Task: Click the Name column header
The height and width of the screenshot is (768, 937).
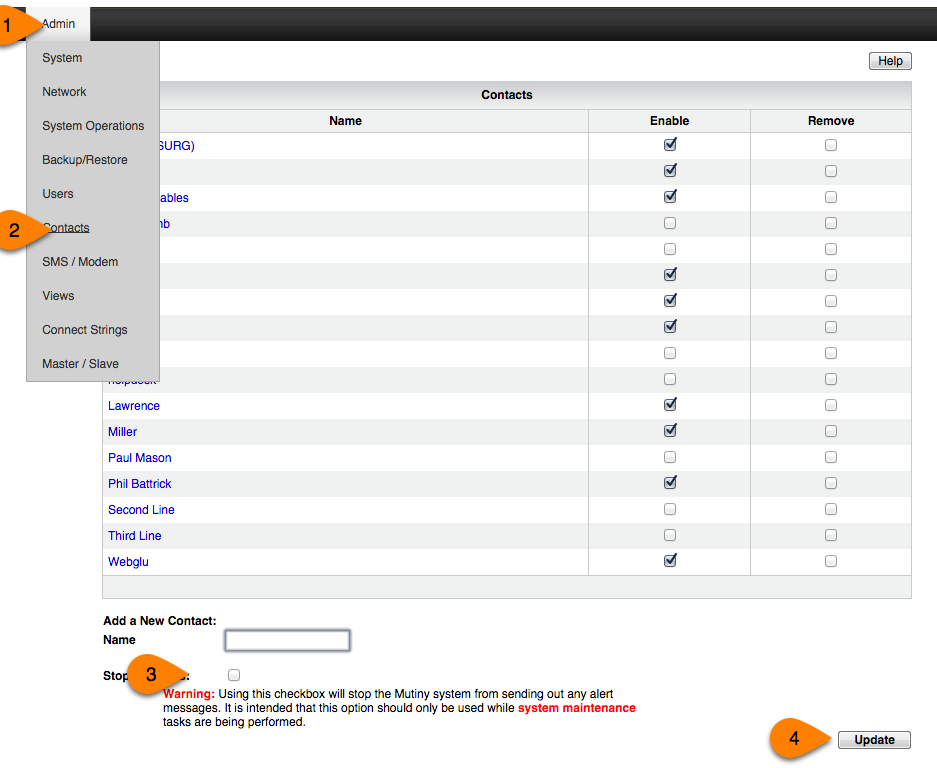Action: tap(345, 121)
